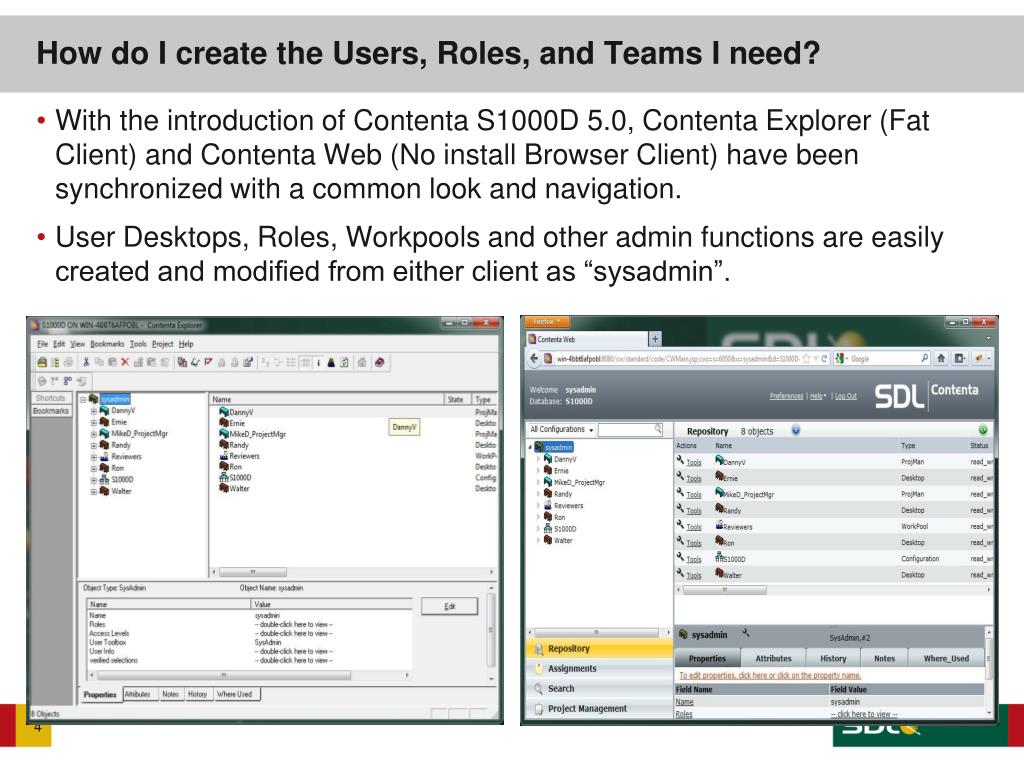The width and height of the screenshot is (1024, 768).
Task: Click the Search navigation icon in Contenta Web
Action: 538,688
